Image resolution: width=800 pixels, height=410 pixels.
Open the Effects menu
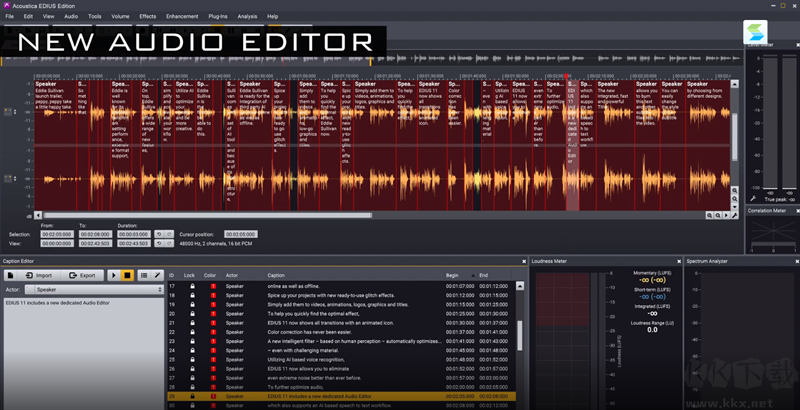click(x=148, y=17)
